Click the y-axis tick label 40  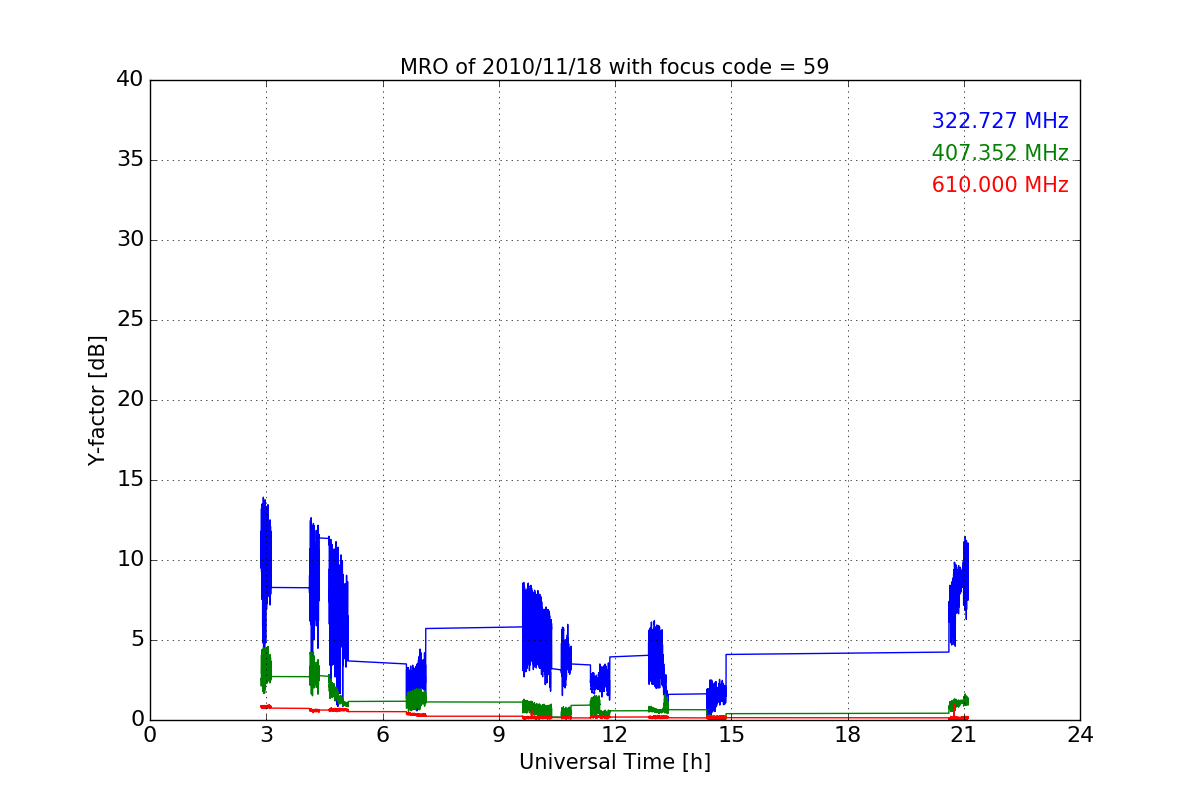tap(130, 80)
